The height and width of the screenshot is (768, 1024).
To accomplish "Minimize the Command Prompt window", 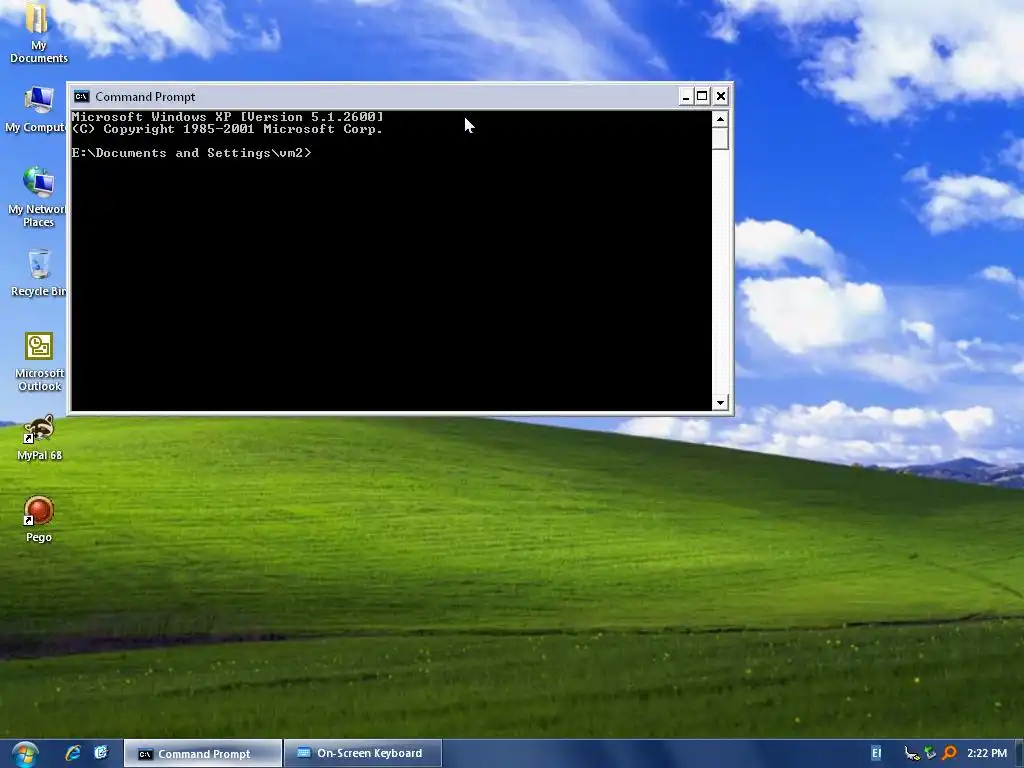I will click(686, 97).
